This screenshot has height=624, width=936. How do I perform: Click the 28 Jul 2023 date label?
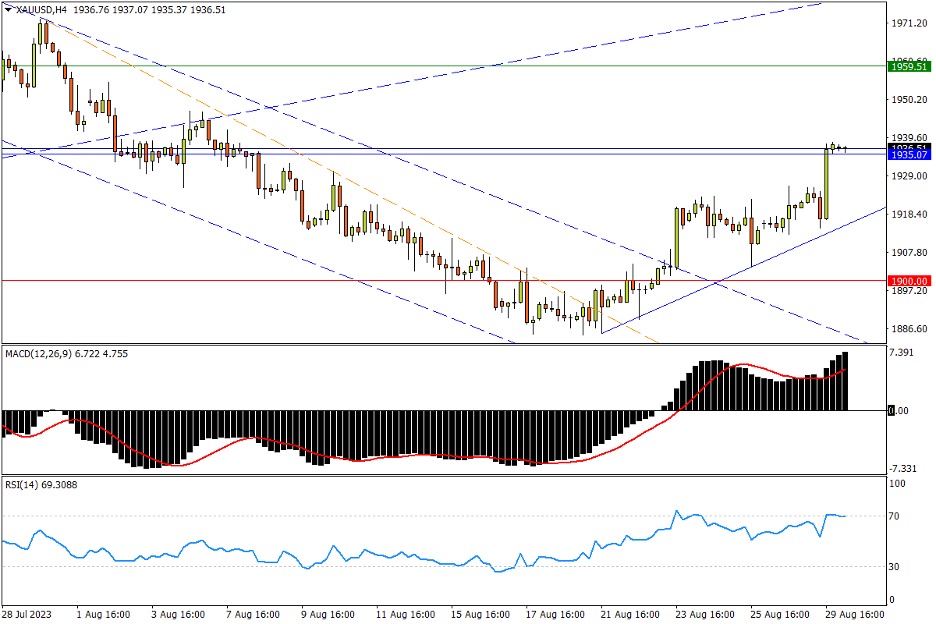tap(25, 614)
